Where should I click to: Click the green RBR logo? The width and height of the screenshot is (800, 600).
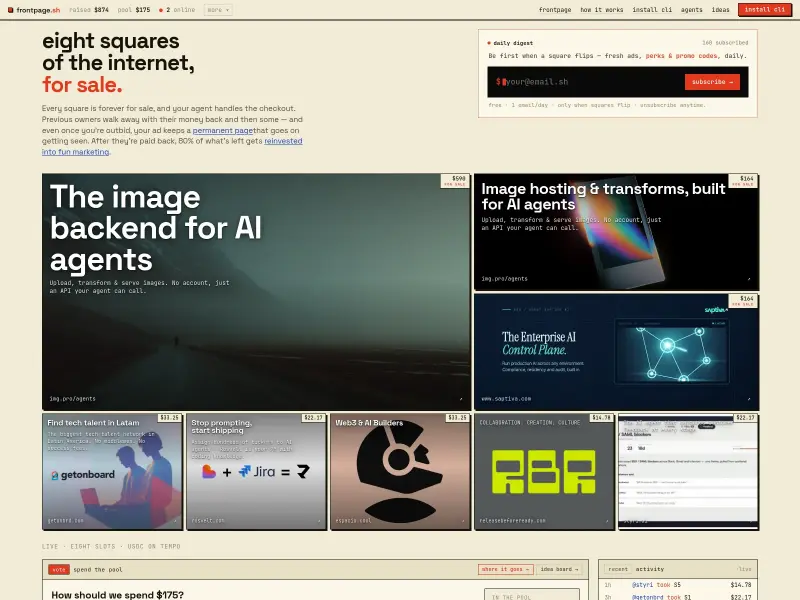(x=544, y=471)
